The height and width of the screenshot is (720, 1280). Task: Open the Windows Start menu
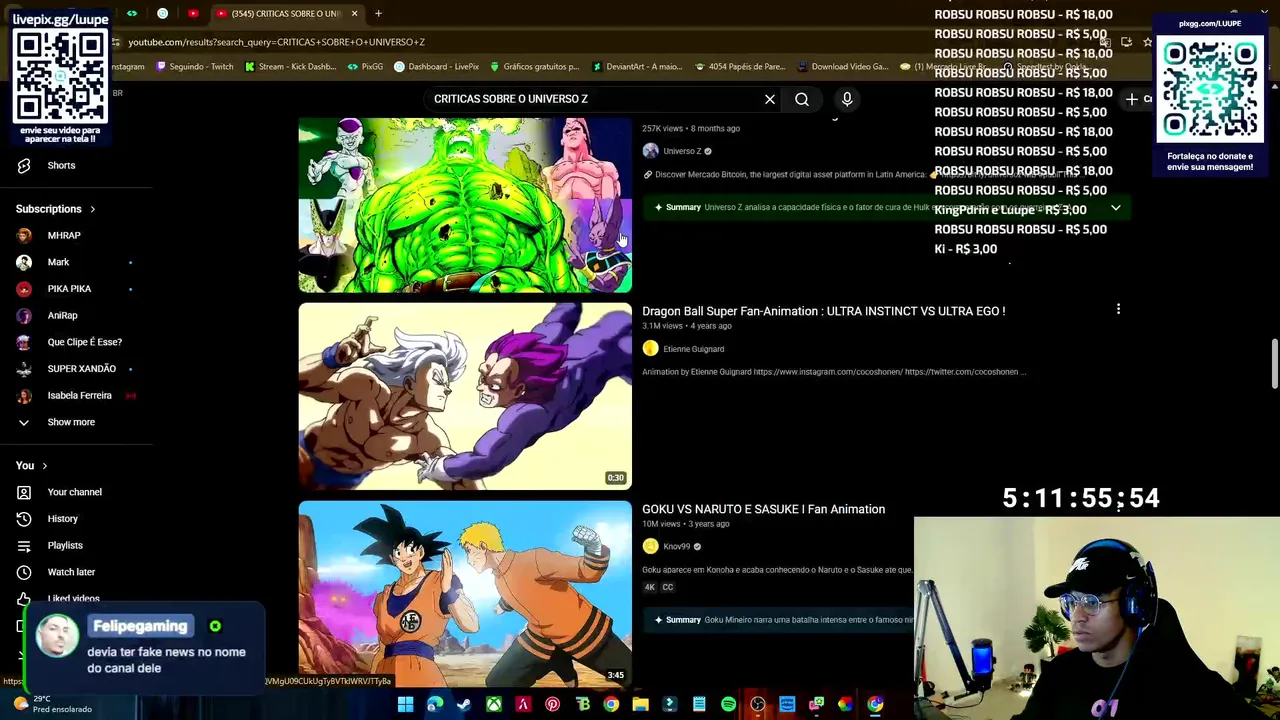405,704
